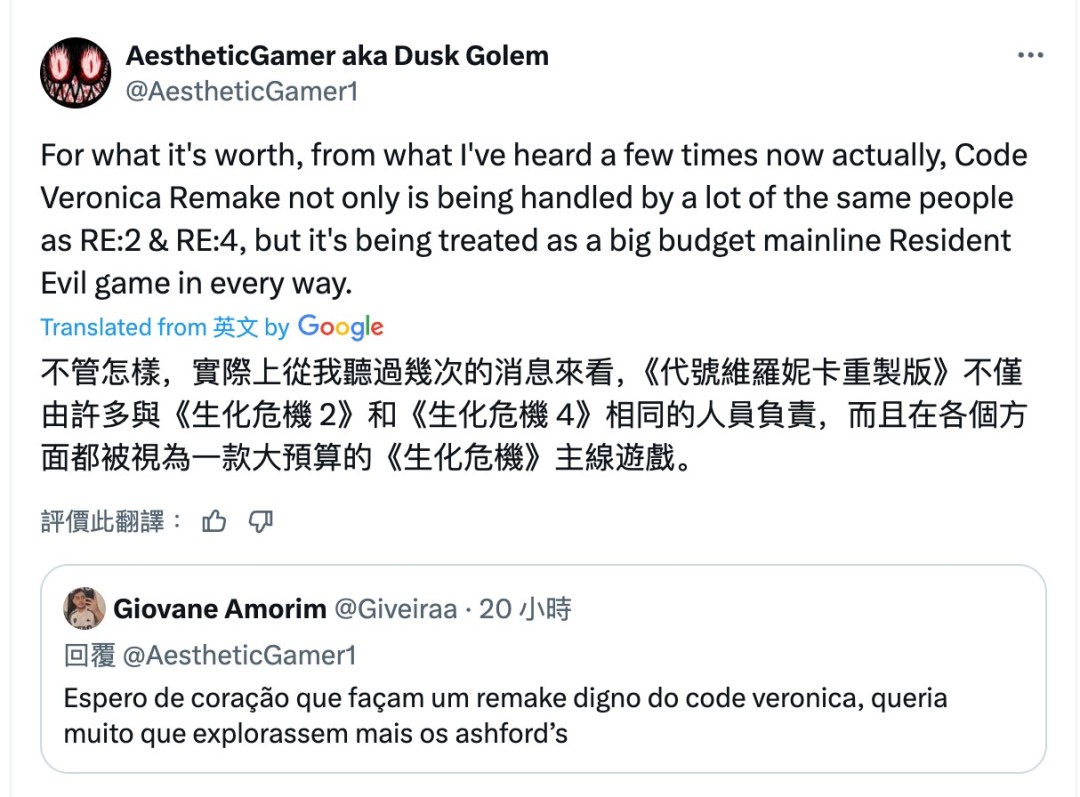
Task: Click the 20 小時 timestamp
Action: [527, 608]
